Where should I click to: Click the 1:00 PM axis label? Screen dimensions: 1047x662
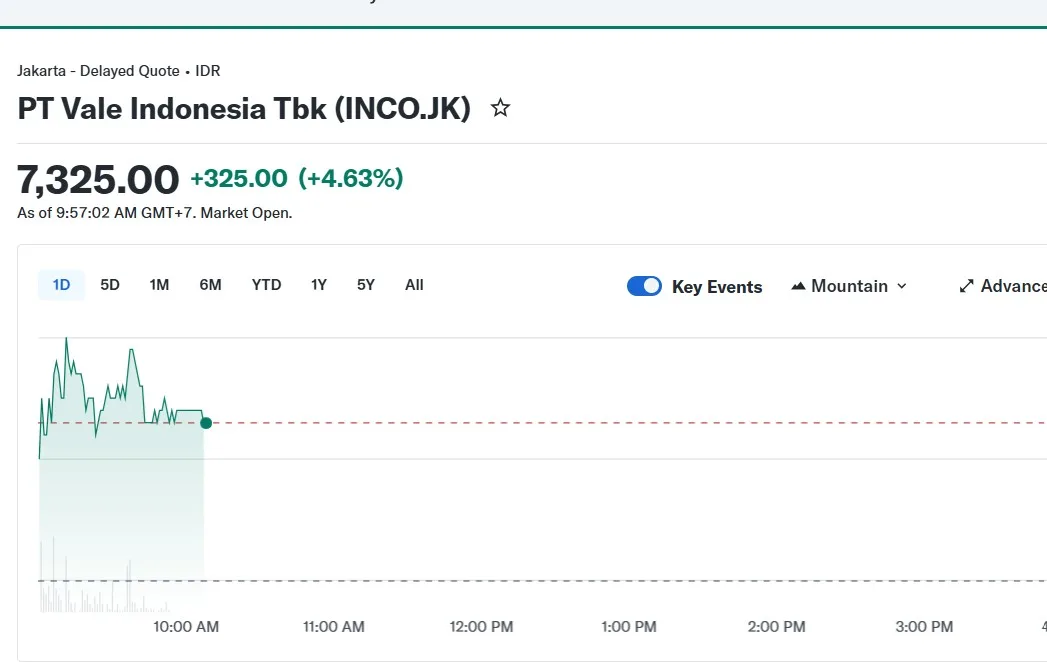629,627
